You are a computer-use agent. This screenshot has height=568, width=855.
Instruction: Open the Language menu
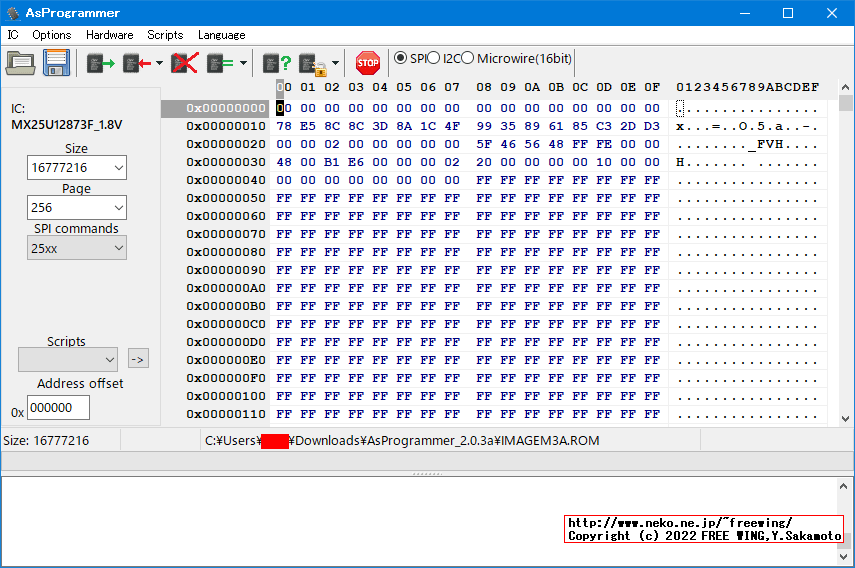tap(221, 35)
